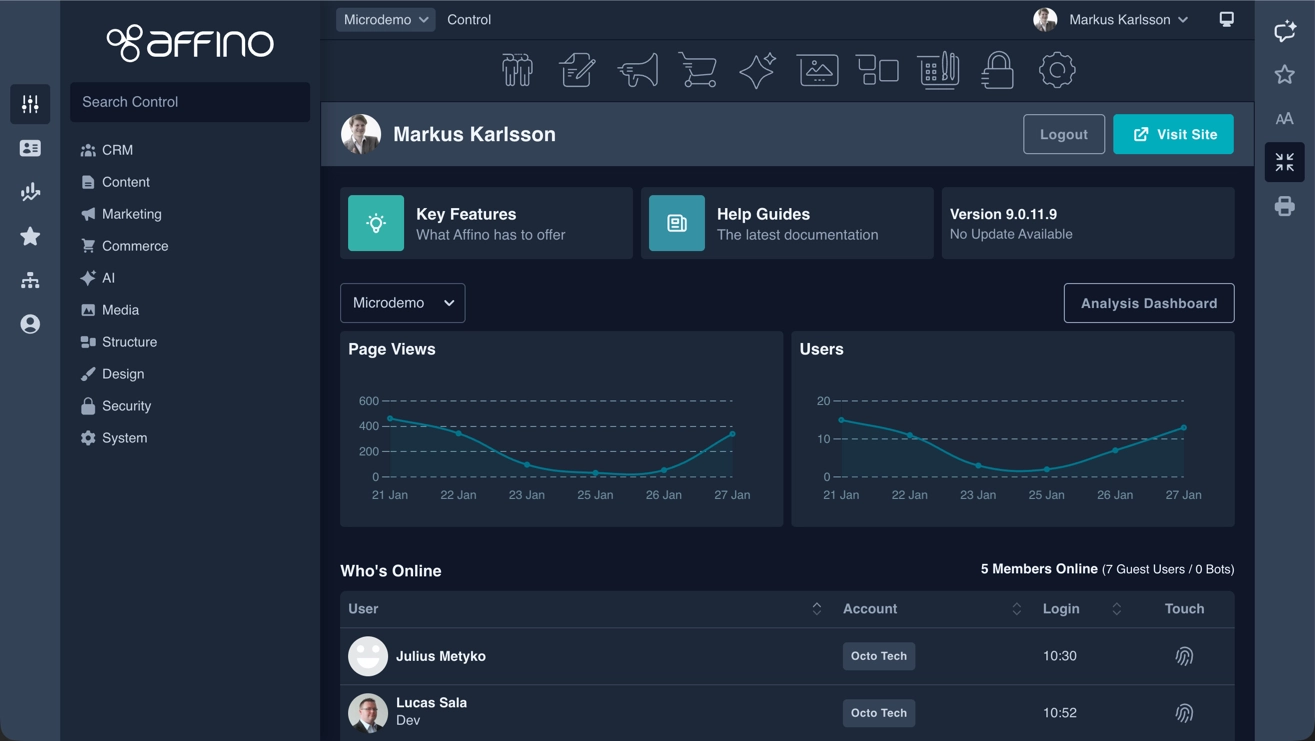This screenshot has width=1315, height=741.
Task: Open the Microdemo selector above Page Views
Action: pos(402,303)
